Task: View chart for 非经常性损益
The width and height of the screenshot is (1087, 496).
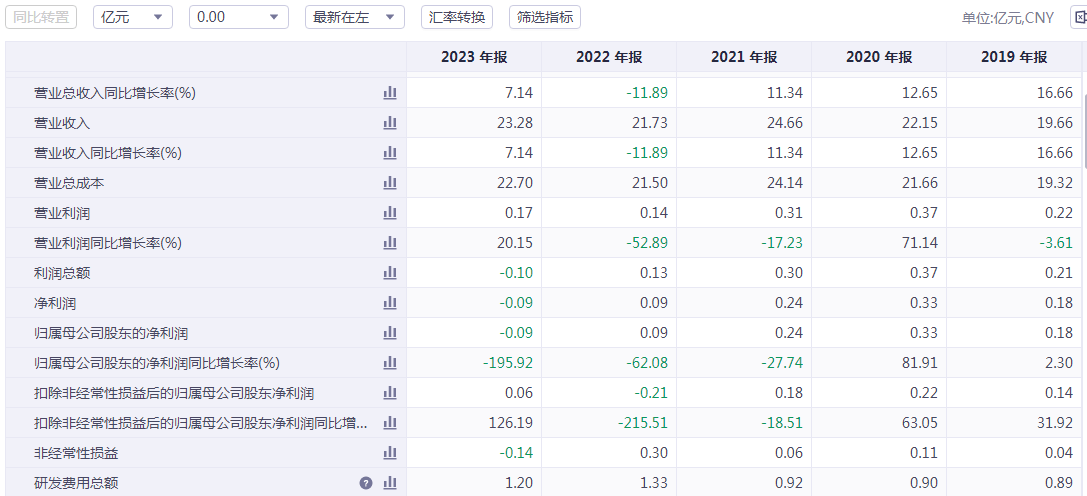Action: [390, 453]
